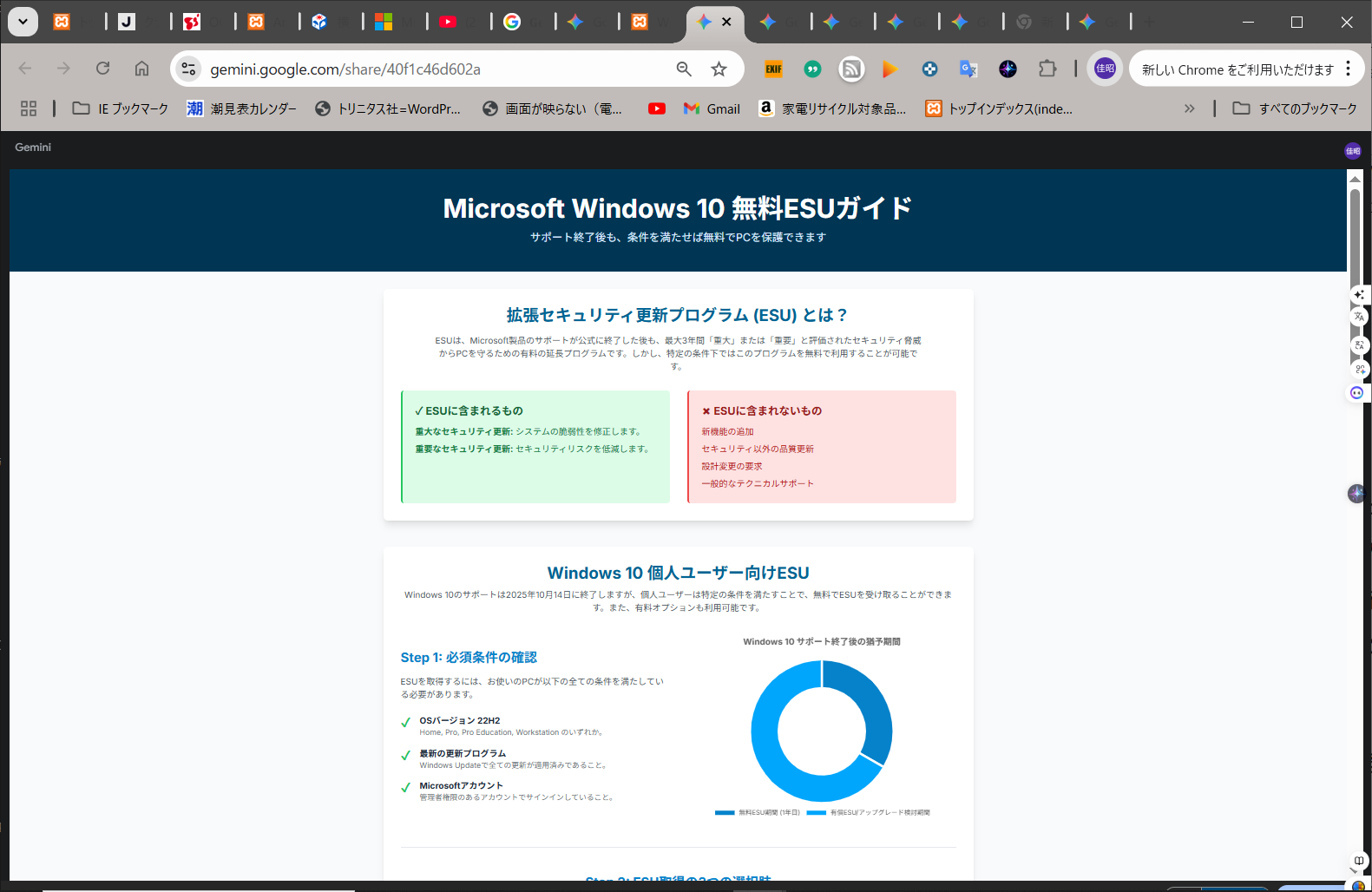
Task: Open the すべてのブックマーク folder
Action: point(1295,108)
